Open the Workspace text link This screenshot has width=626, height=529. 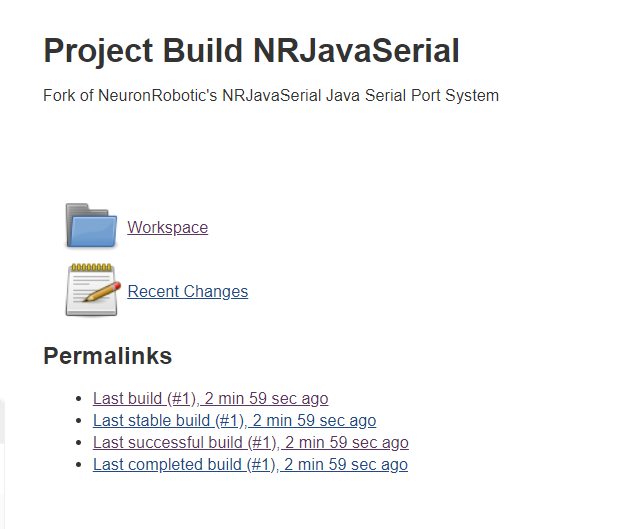coord(168,227)
